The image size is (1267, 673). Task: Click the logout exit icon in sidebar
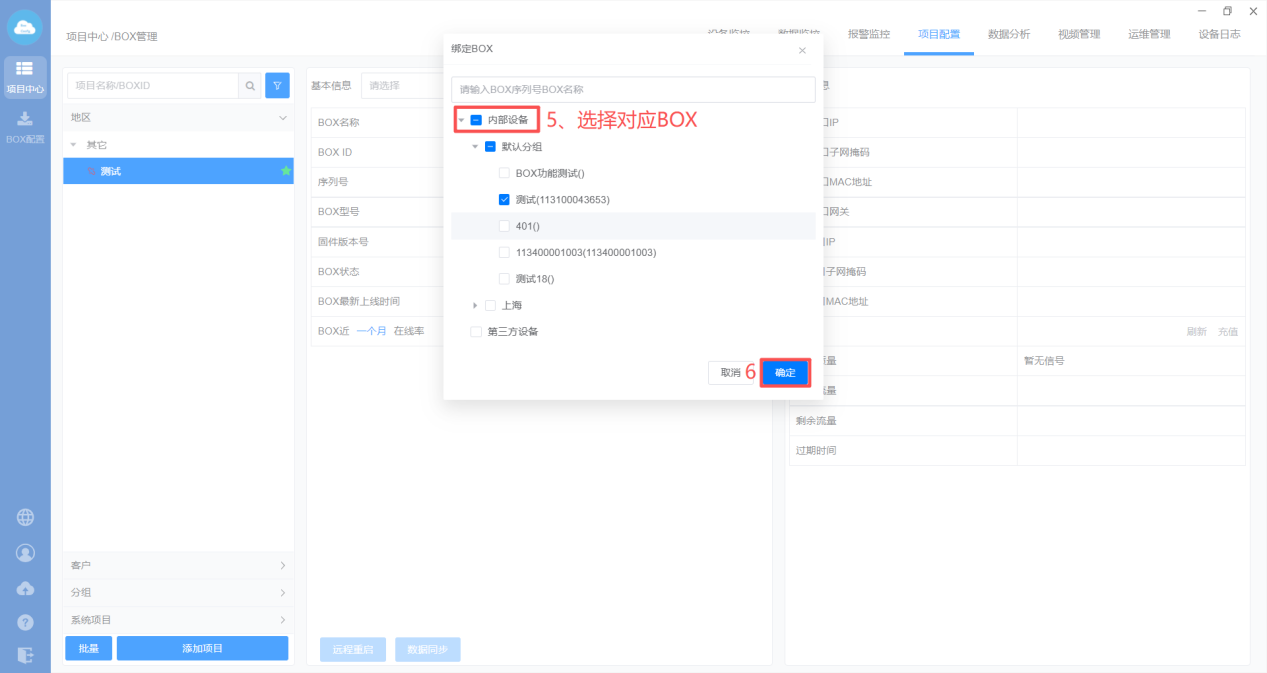click(x=25, y=655)
